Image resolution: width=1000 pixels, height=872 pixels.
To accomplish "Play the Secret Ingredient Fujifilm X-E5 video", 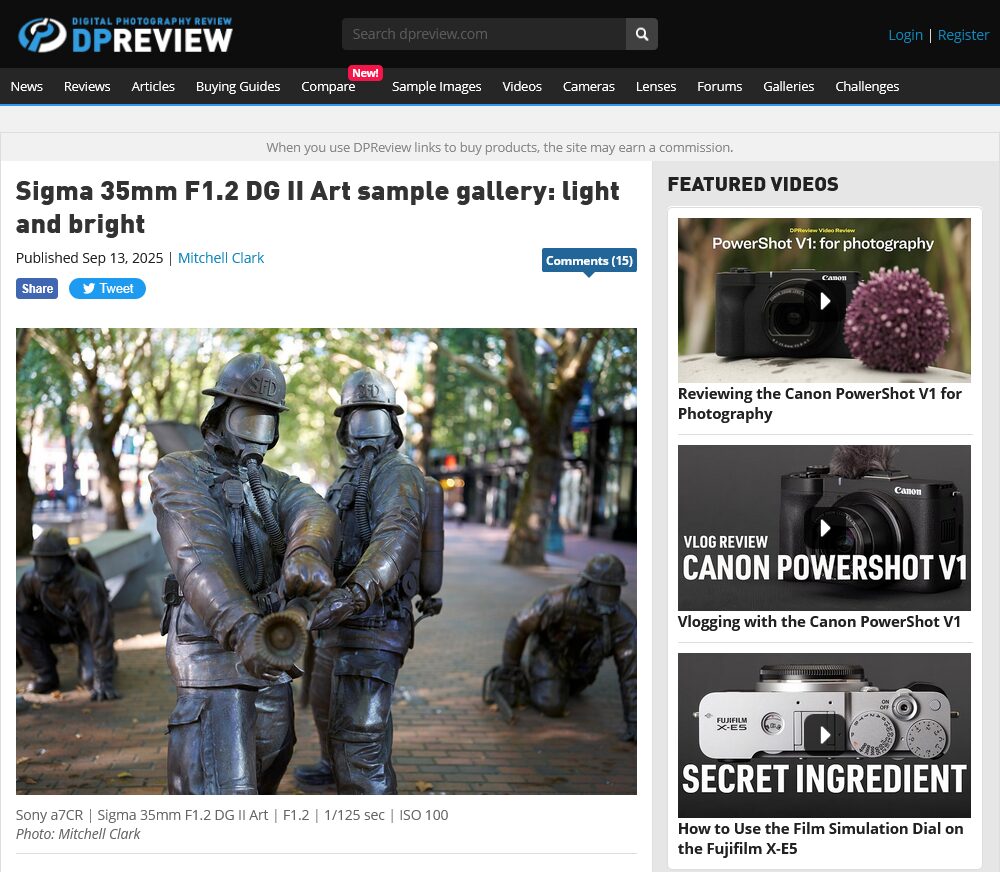I will tap(824, 735).
